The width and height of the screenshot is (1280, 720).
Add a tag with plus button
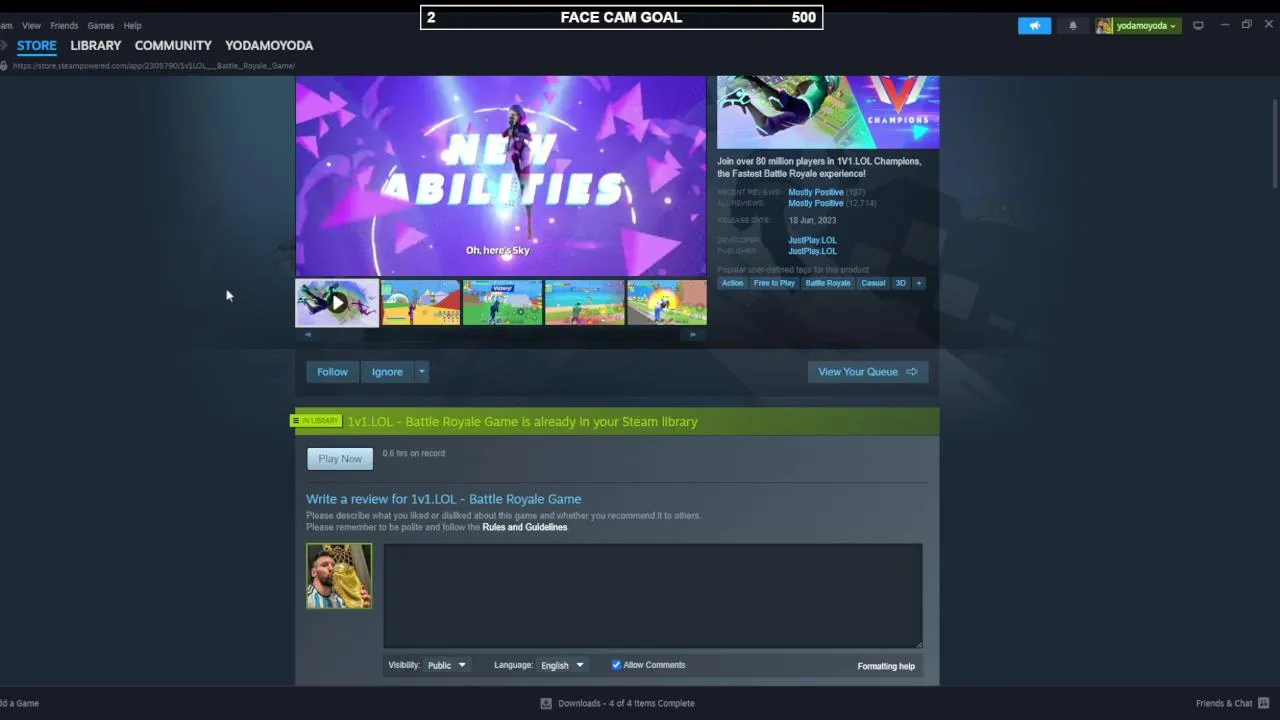pos(919,283)
